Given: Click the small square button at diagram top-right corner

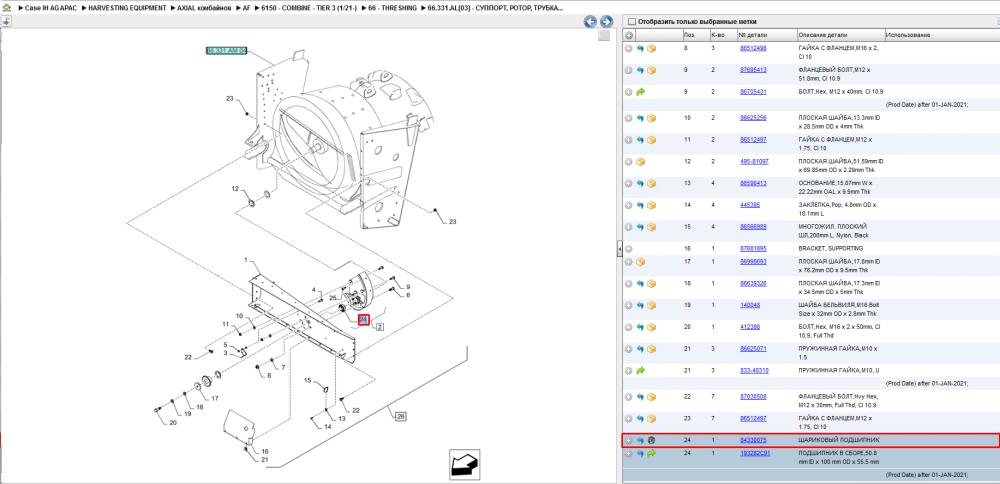Looking at the screenshot, I should [x=603, y=36].
